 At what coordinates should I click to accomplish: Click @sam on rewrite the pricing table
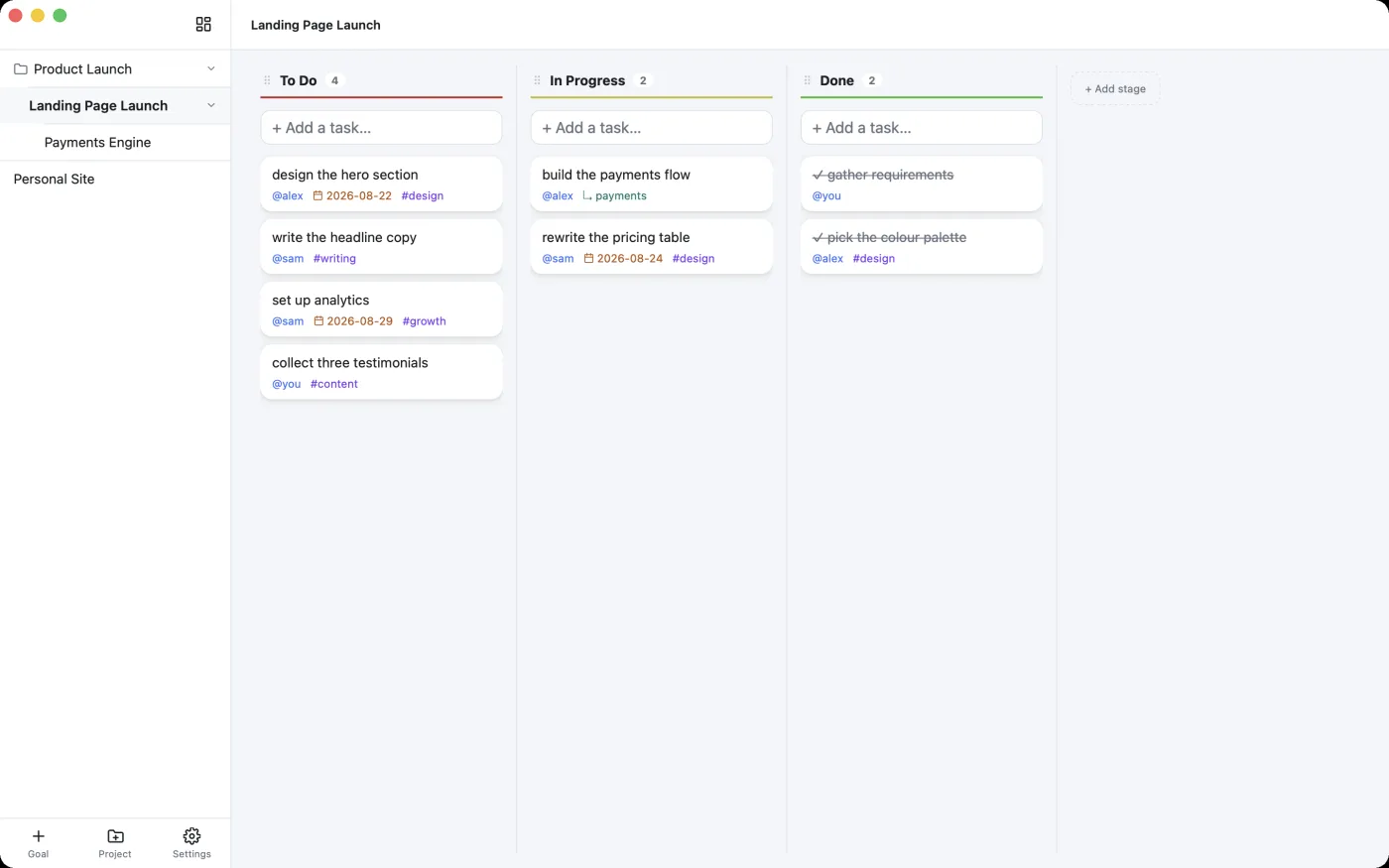click(x=558, y=258)
